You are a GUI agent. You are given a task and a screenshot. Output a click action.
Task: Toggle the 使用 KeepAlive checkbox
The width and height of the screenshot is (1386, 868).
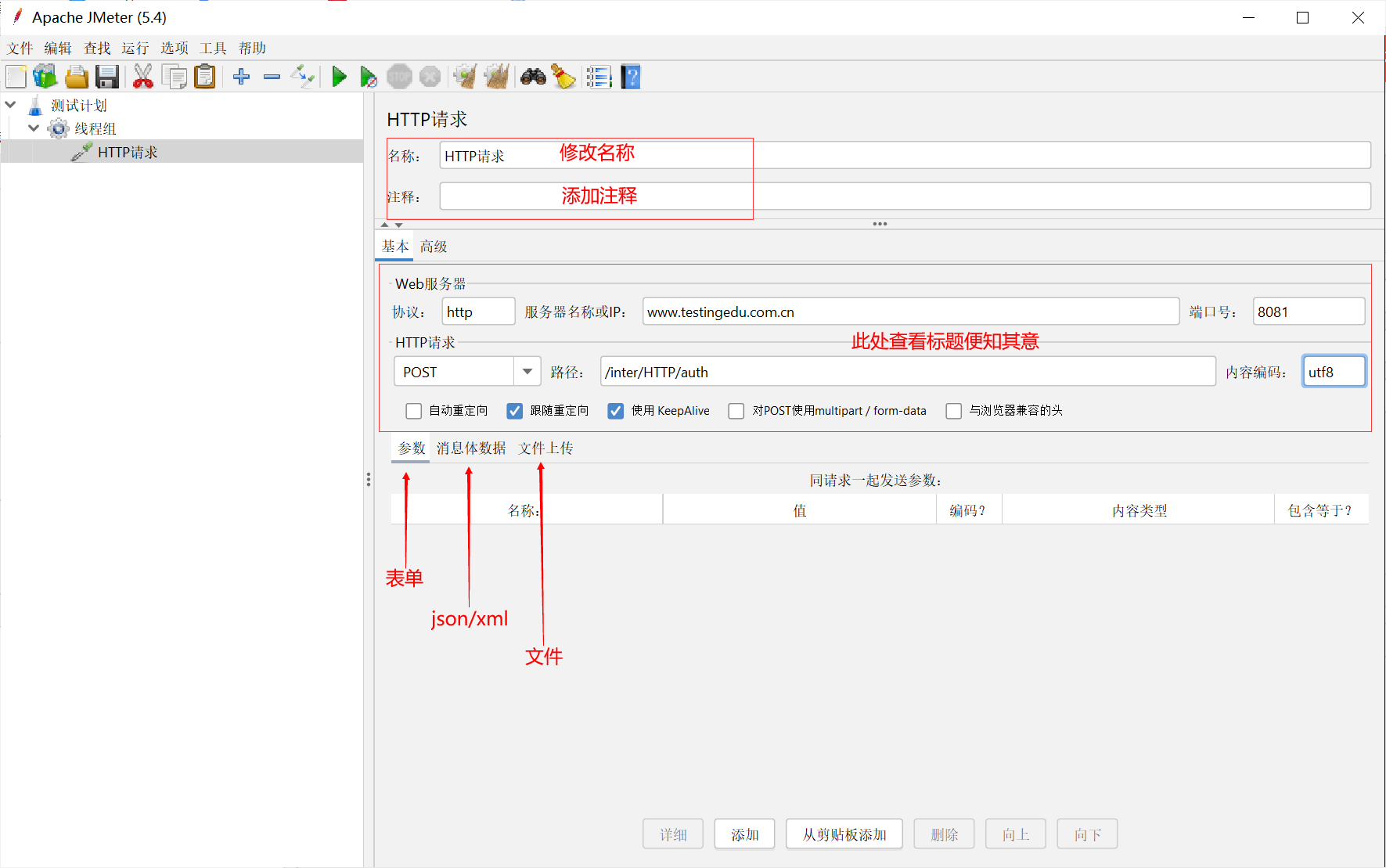pyautogui.click(x=616, y=411)
